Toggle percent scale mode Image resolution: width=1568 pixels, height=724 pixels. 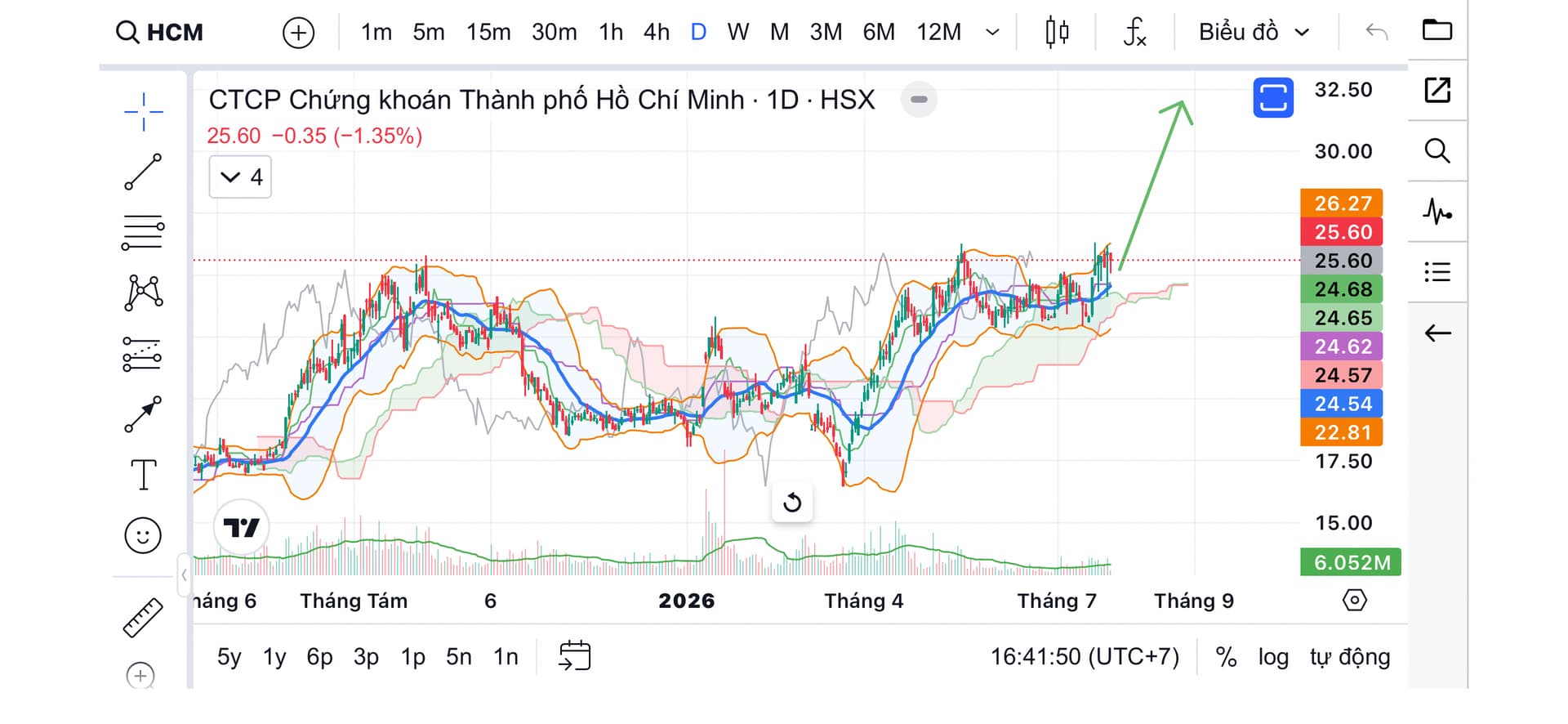[1226, 657]
